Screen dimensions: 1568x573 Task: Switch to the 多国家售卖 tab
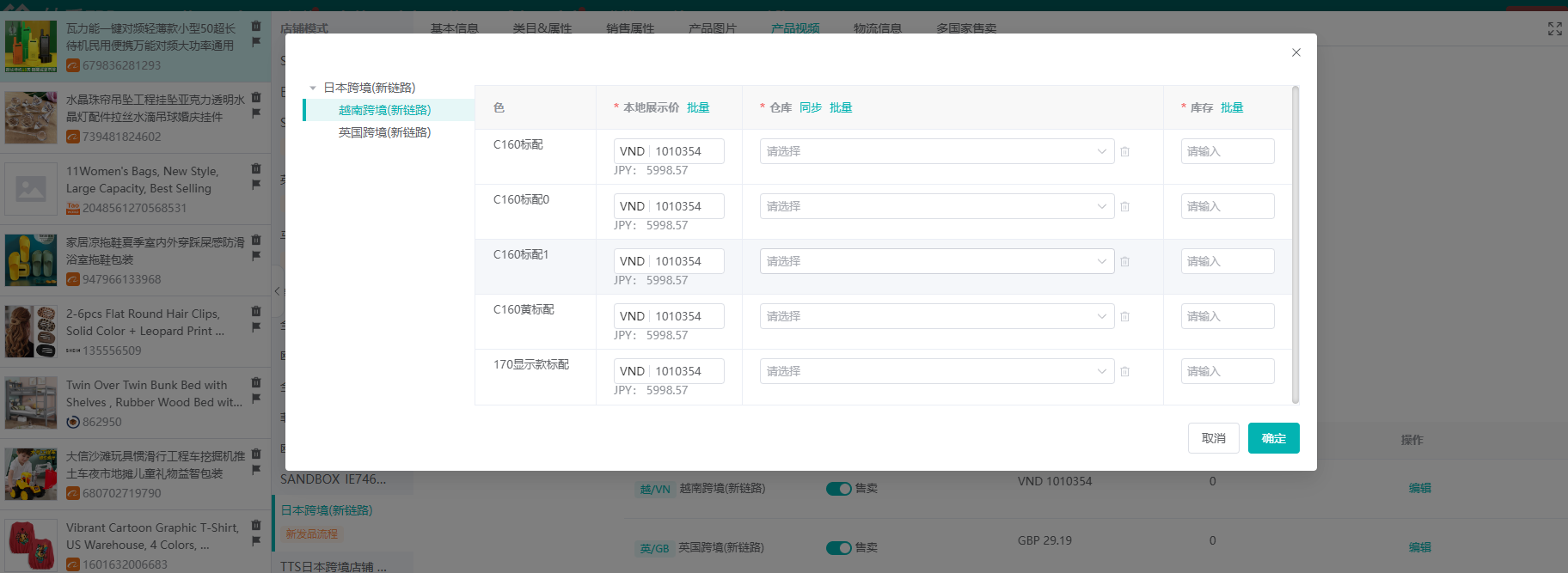click(x=966, y=28)
